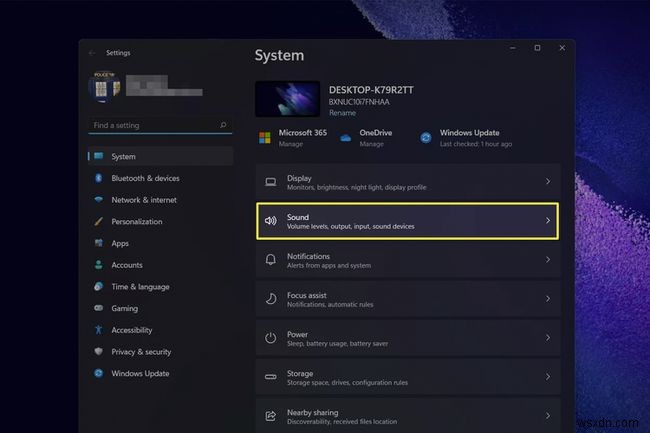Open Nearby sharing settings row
The image size is (650, 433).
[x=408, y=416]
